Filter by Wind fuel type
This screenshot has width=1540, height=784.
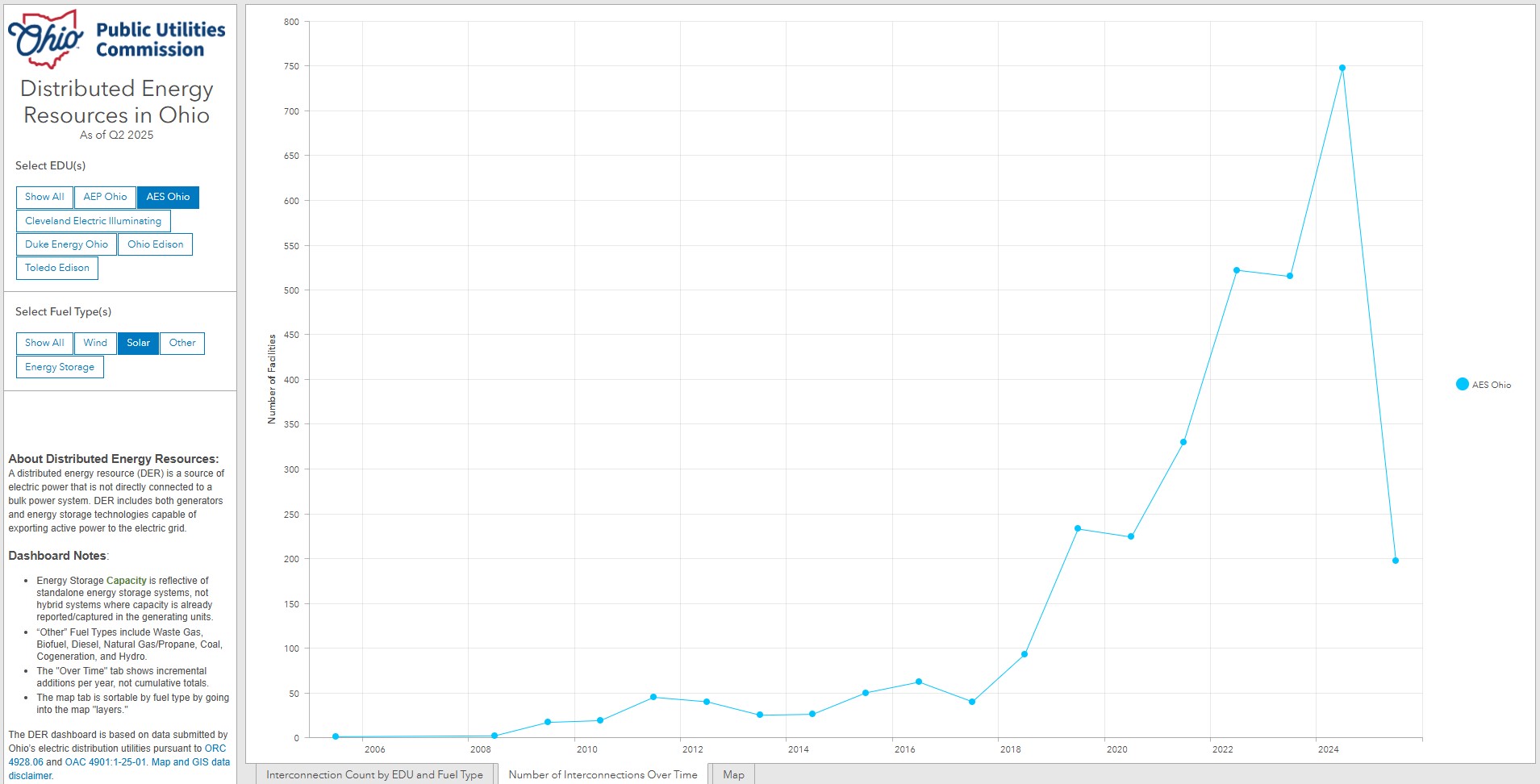[x=95, y=343]
